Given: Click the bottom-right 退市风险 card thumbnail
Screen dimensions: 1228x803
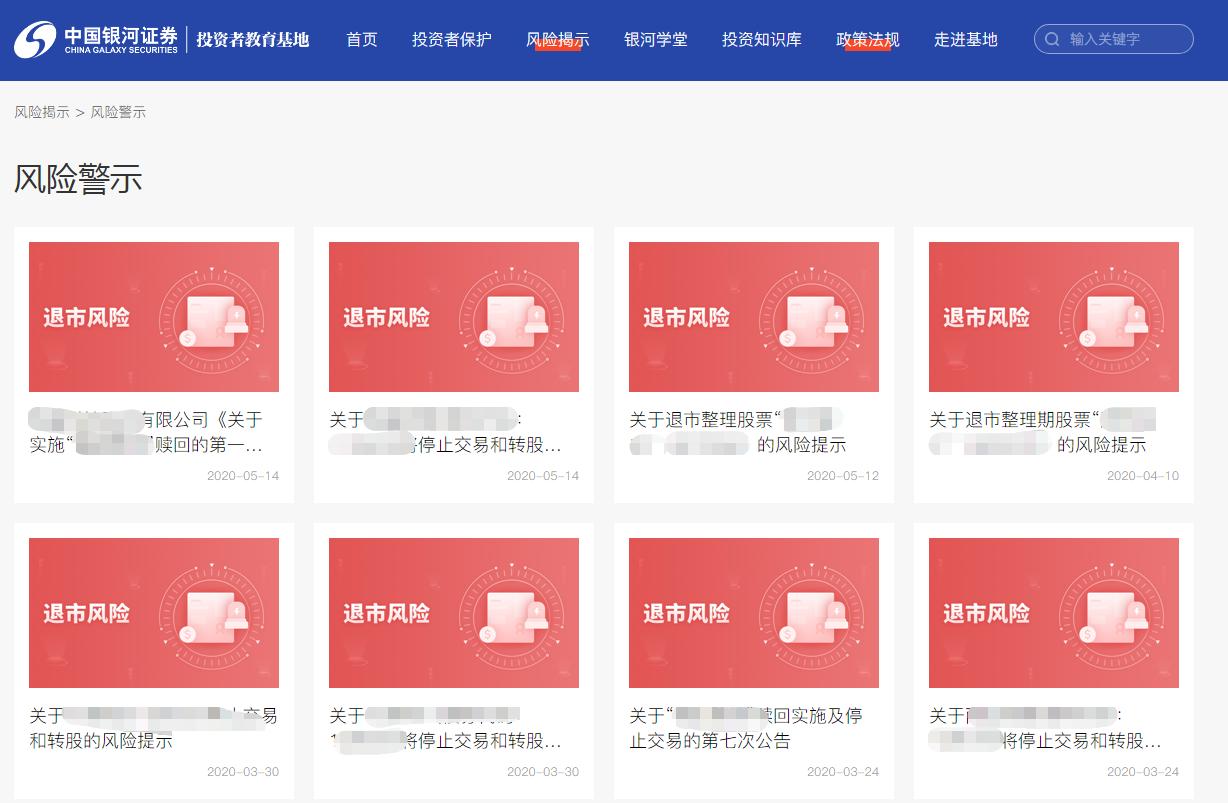Looking at the screenshot, I should click(x=1053, y=613).
